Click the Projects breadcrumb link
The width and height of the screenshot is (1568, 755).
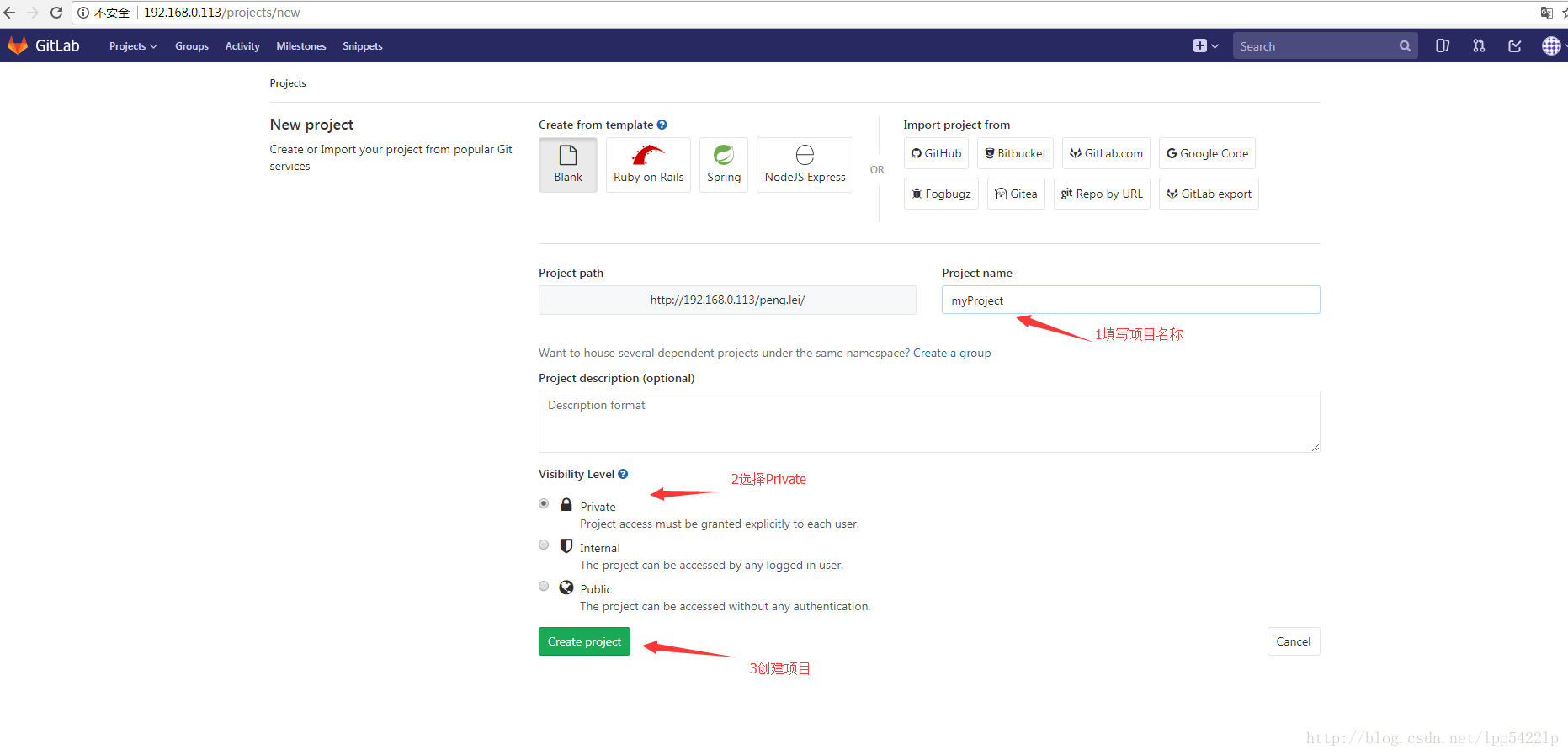pos(288,83)
